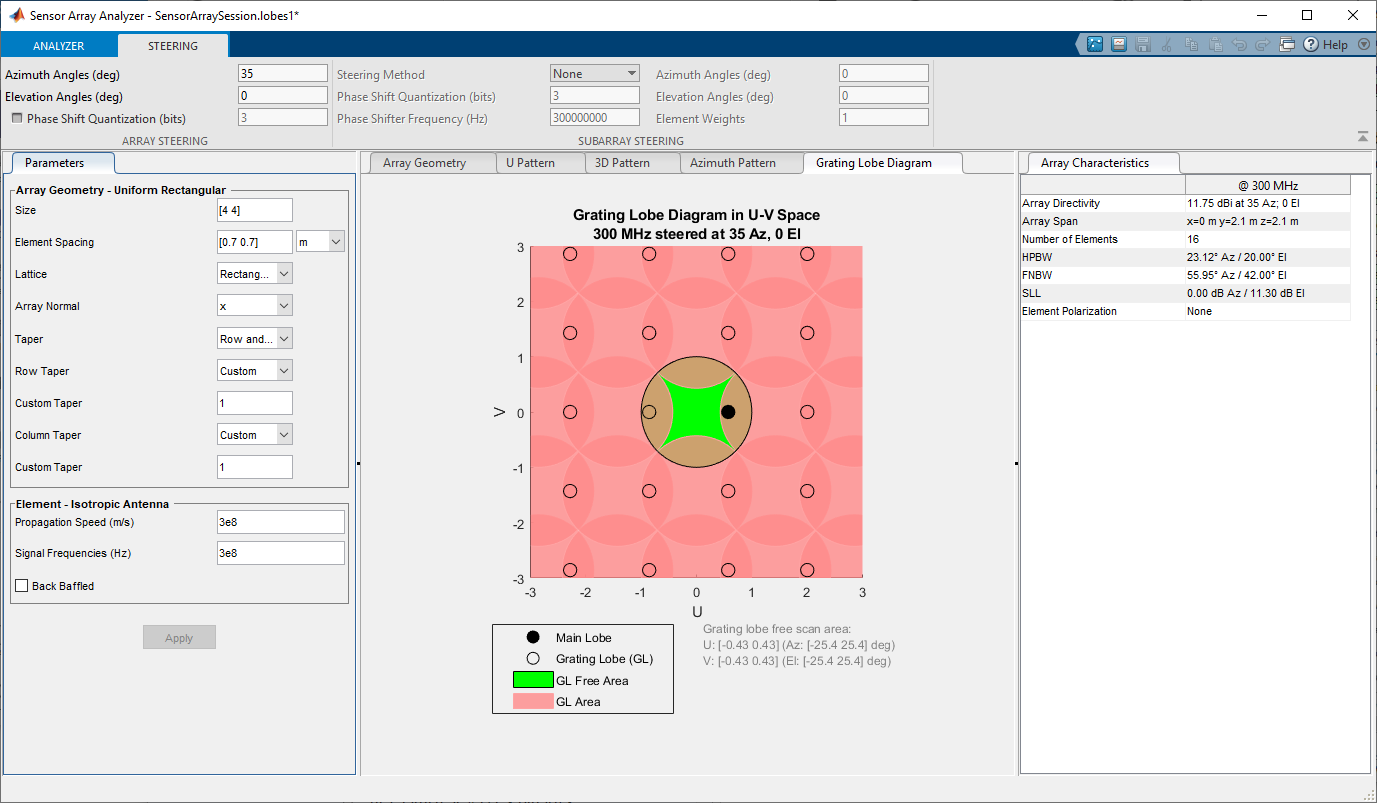This screenshot has height=803, width=1377.
Task: Click the Phase Shifter Frequency field
Action: (595, 117)
